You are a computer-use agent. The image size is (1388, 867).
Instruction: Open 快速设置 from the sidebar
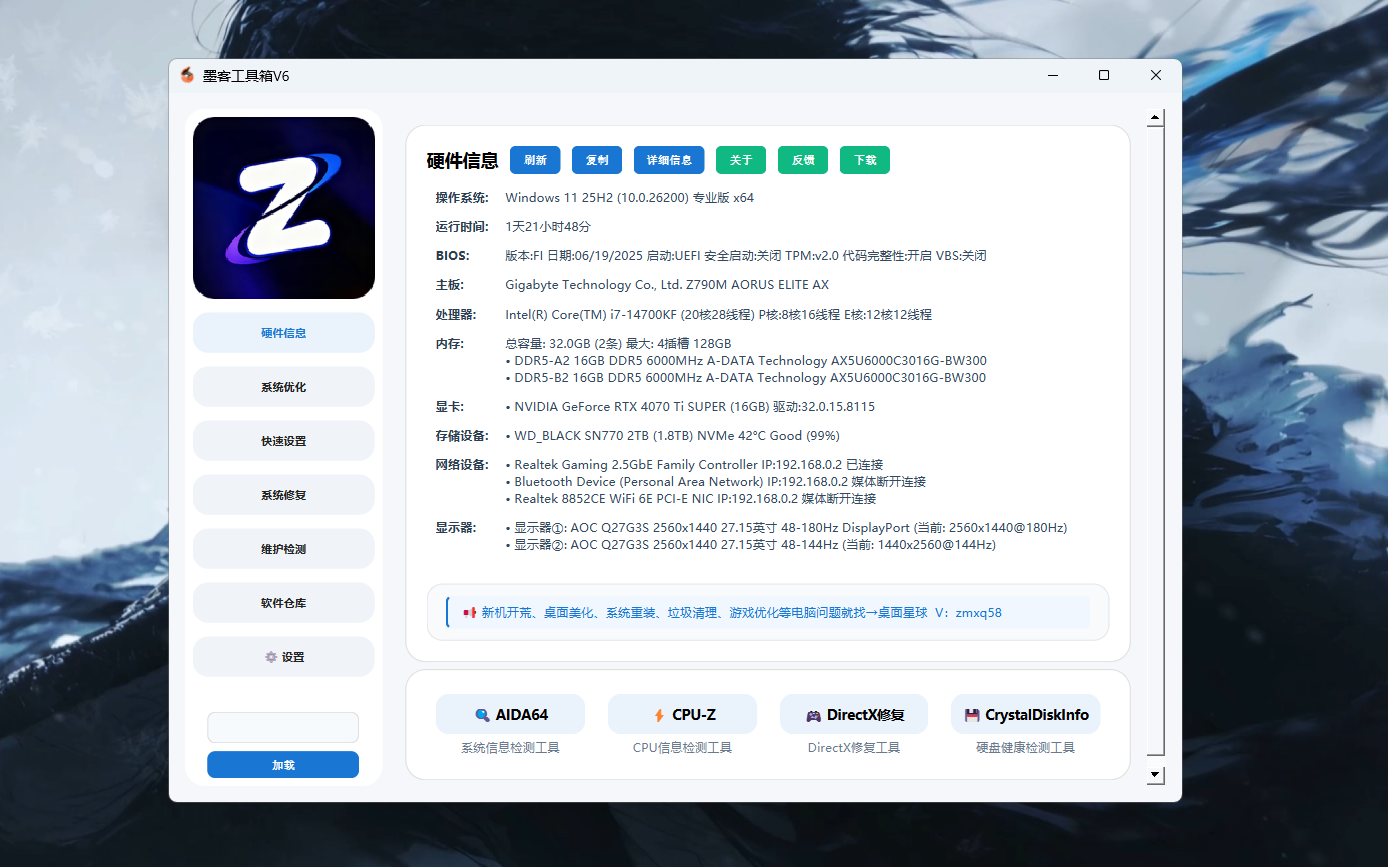[283, 440]
